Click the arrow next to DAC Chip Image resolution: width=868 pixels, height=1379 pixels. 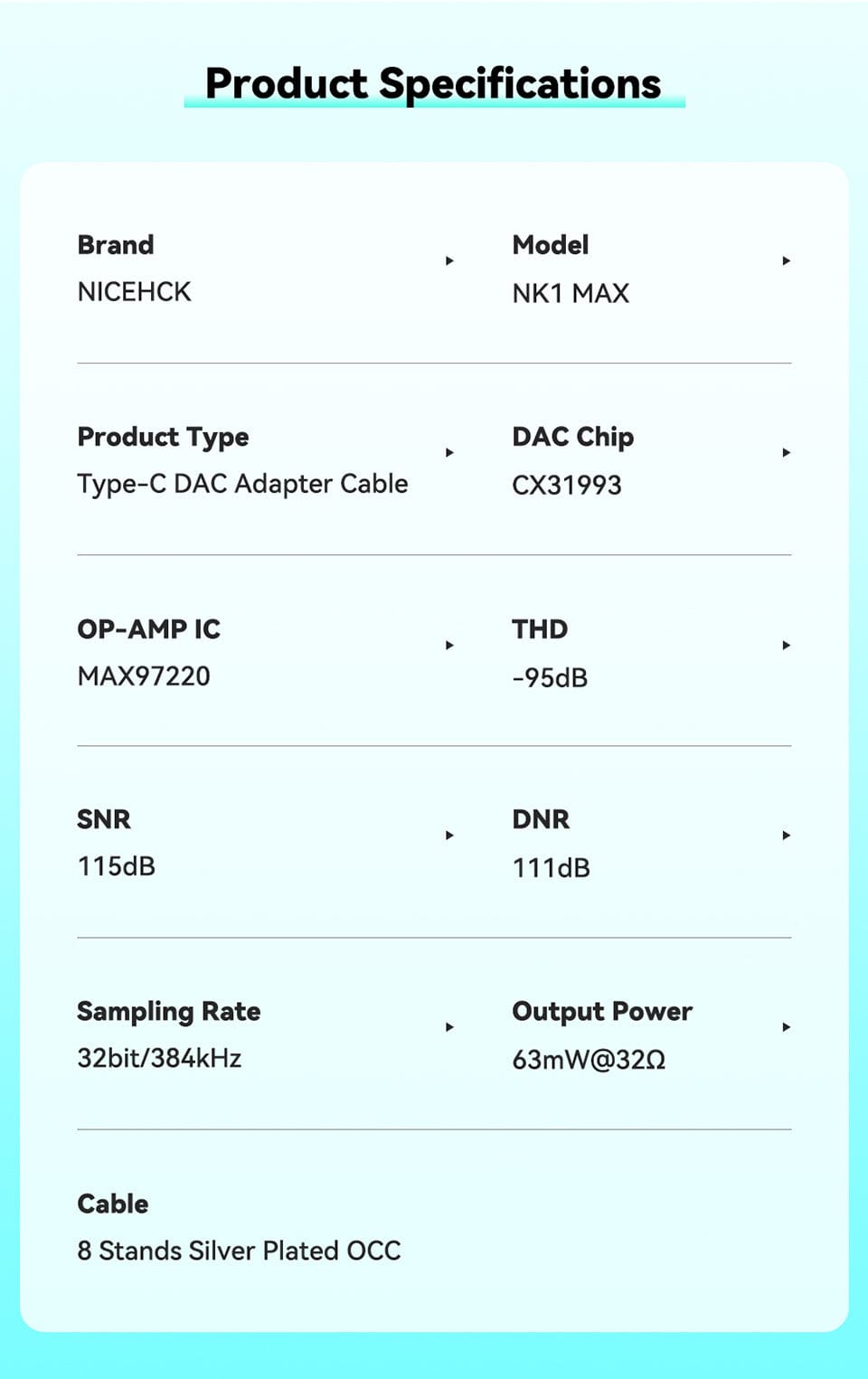click(x=786, y=452)
